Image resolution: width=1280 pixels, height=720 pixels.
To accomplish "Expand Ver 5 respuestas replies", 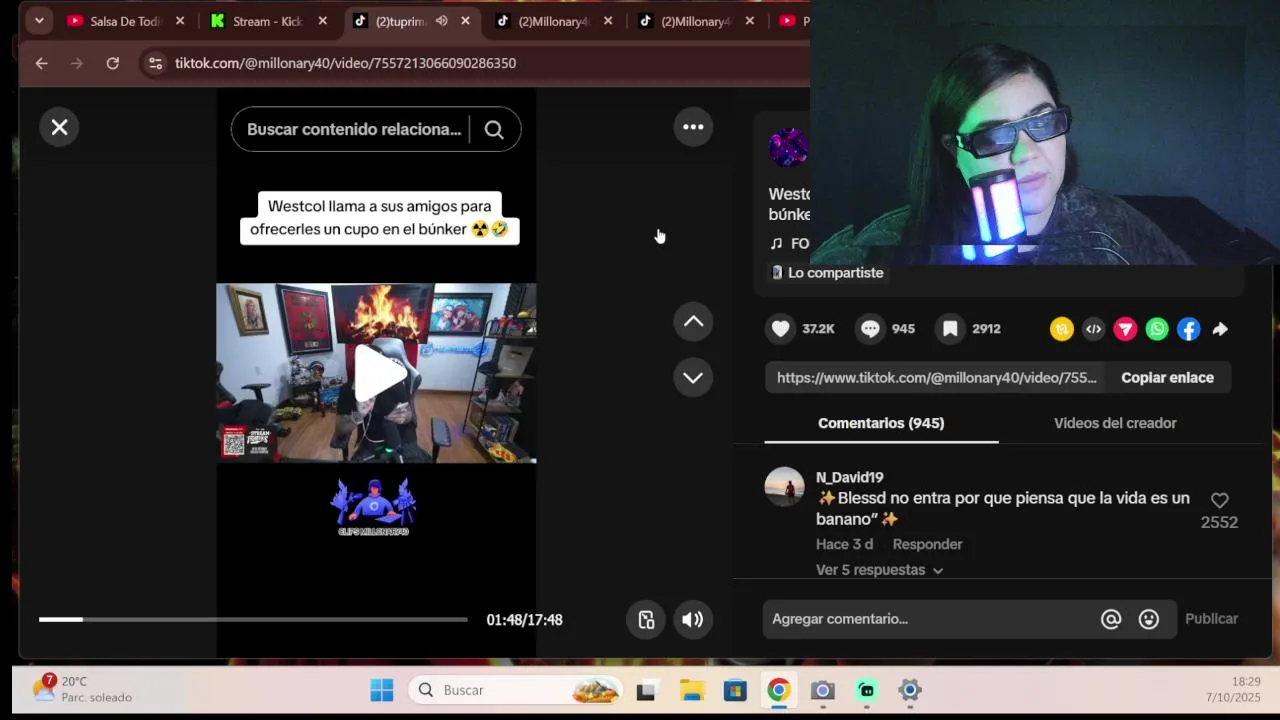I will 879,570.
